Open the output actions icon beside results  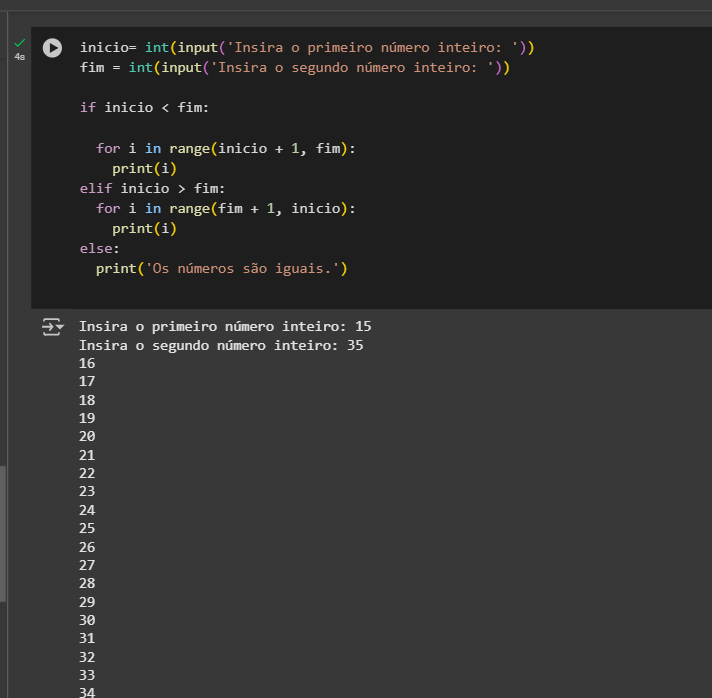point(53,327)
